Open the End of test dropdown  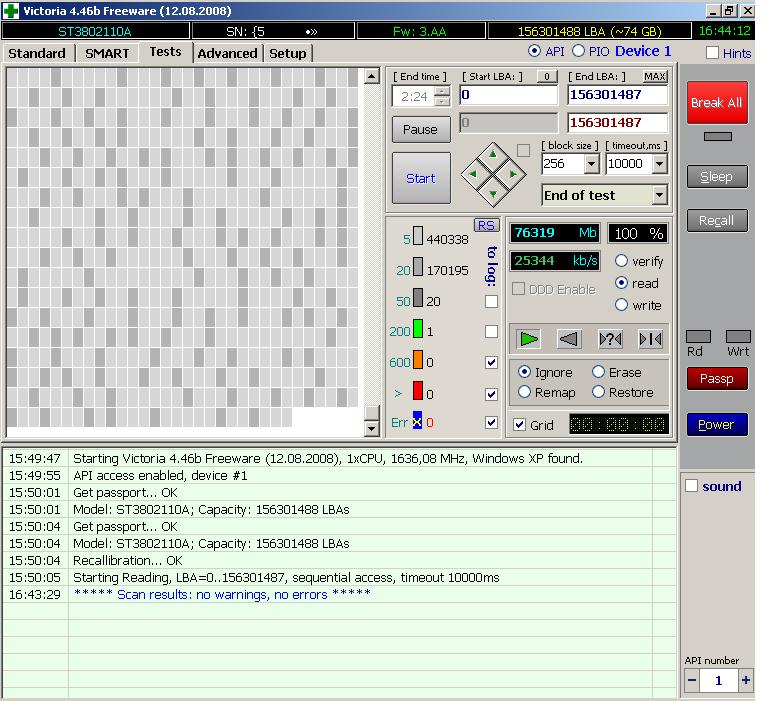pyautogui.click(x=659, y=195)
